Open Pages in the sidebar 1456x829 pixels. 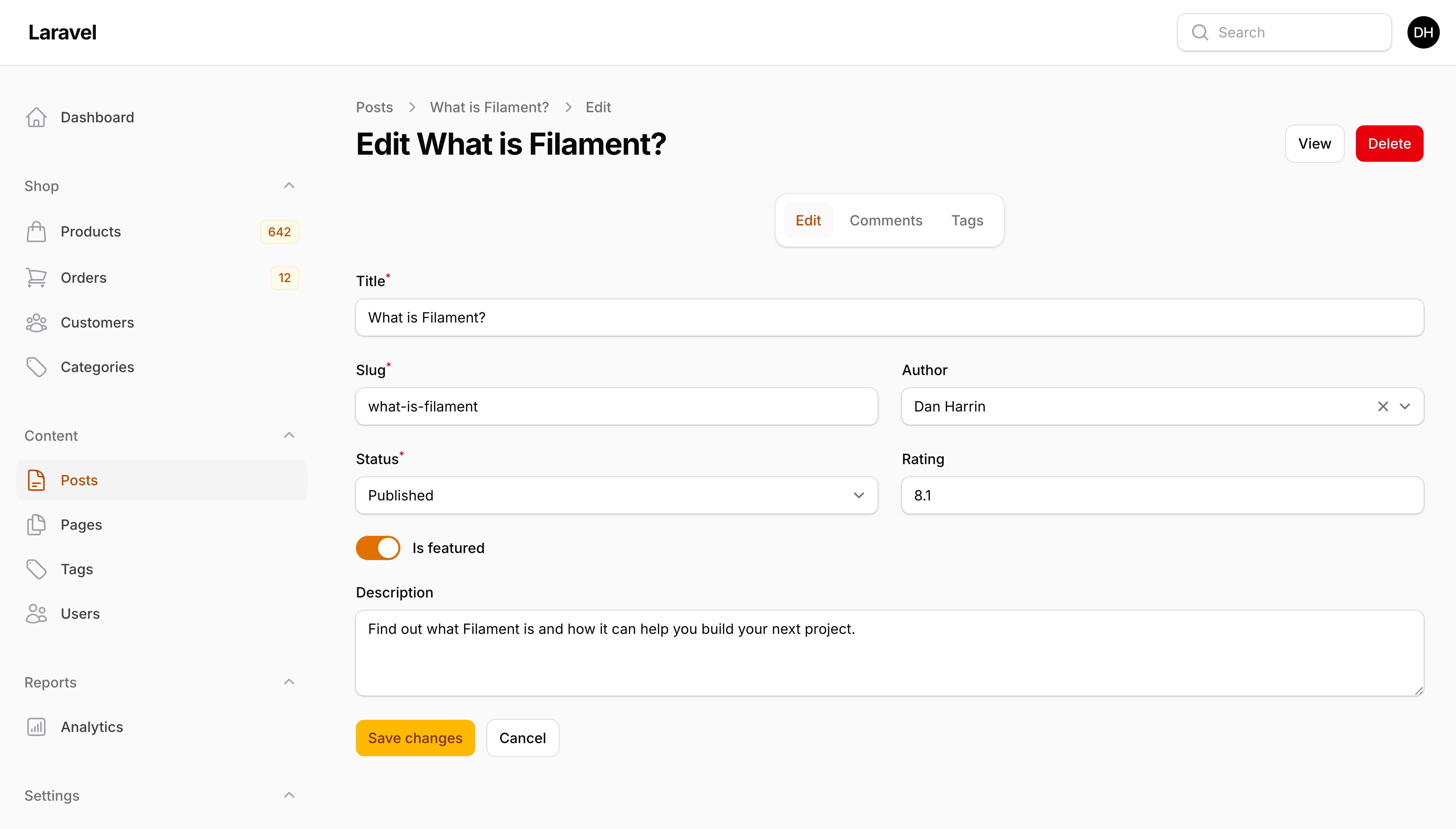pos(162,525)
